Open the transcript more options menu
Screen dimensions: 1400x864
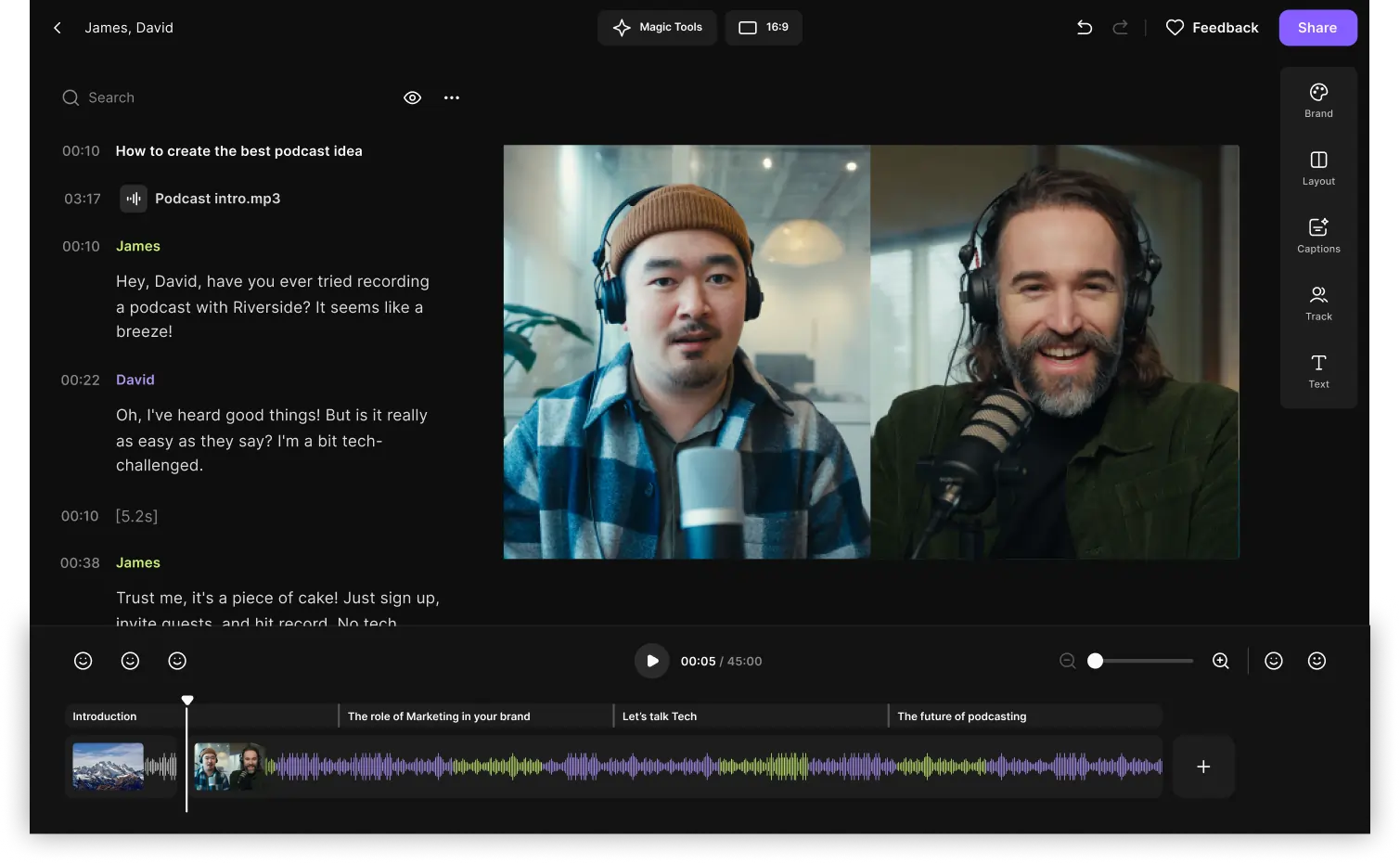[452, 97]
